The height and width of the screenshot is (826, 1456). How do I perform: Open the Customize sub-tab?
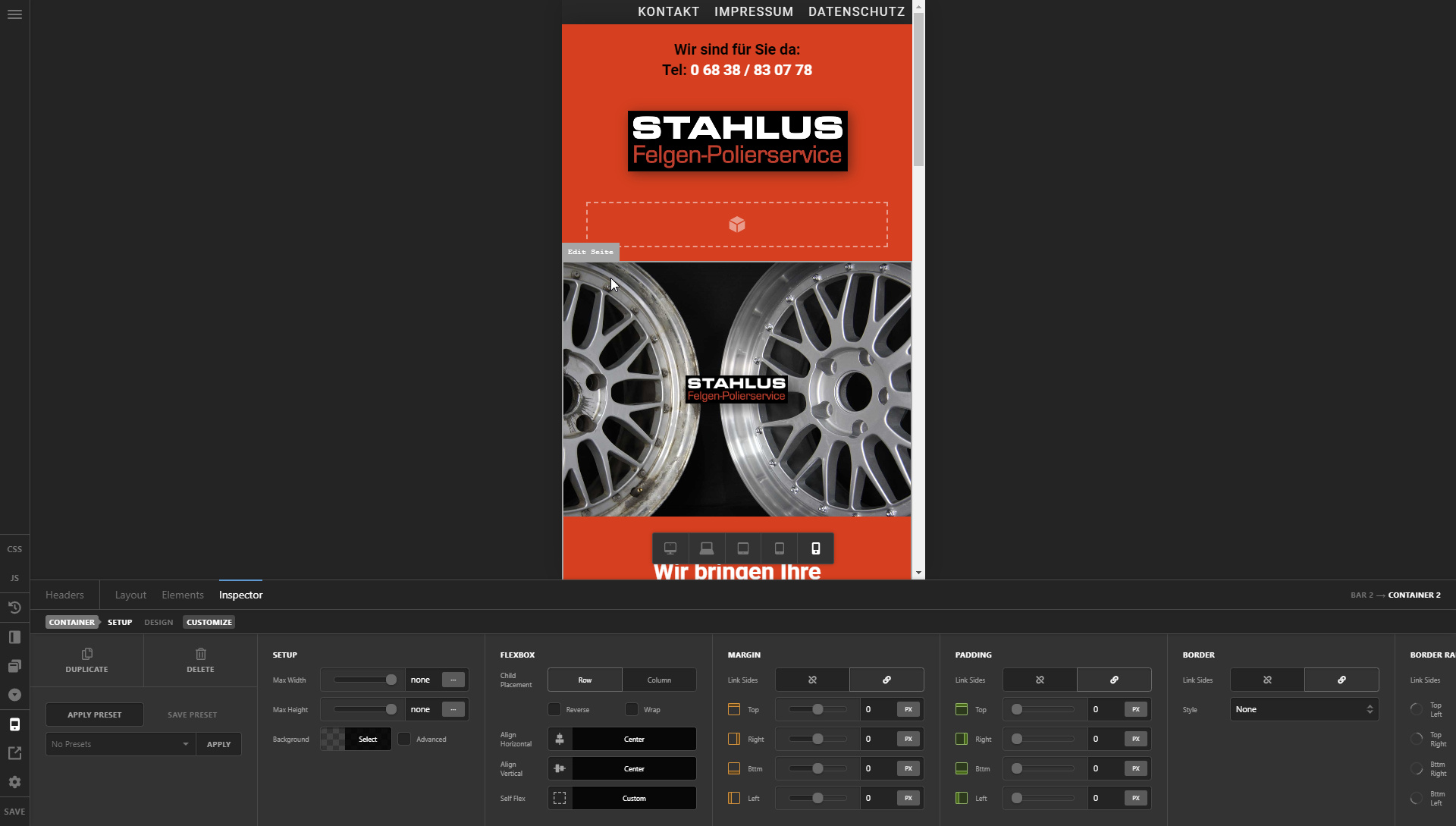pos(209,622)
